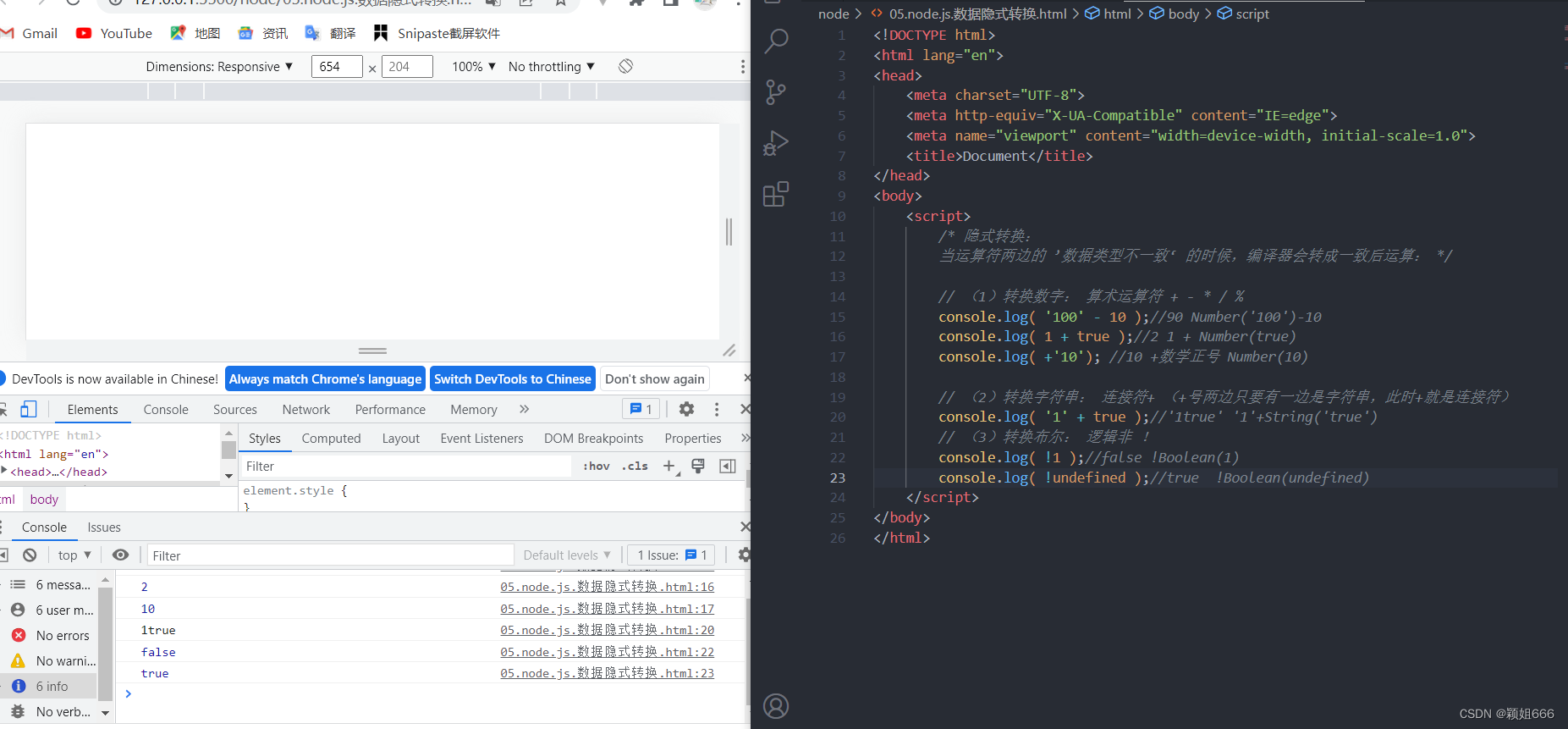This screenshot has height=729, width=1568.
Task: Open the Layout tab
Action: [400, 438]
